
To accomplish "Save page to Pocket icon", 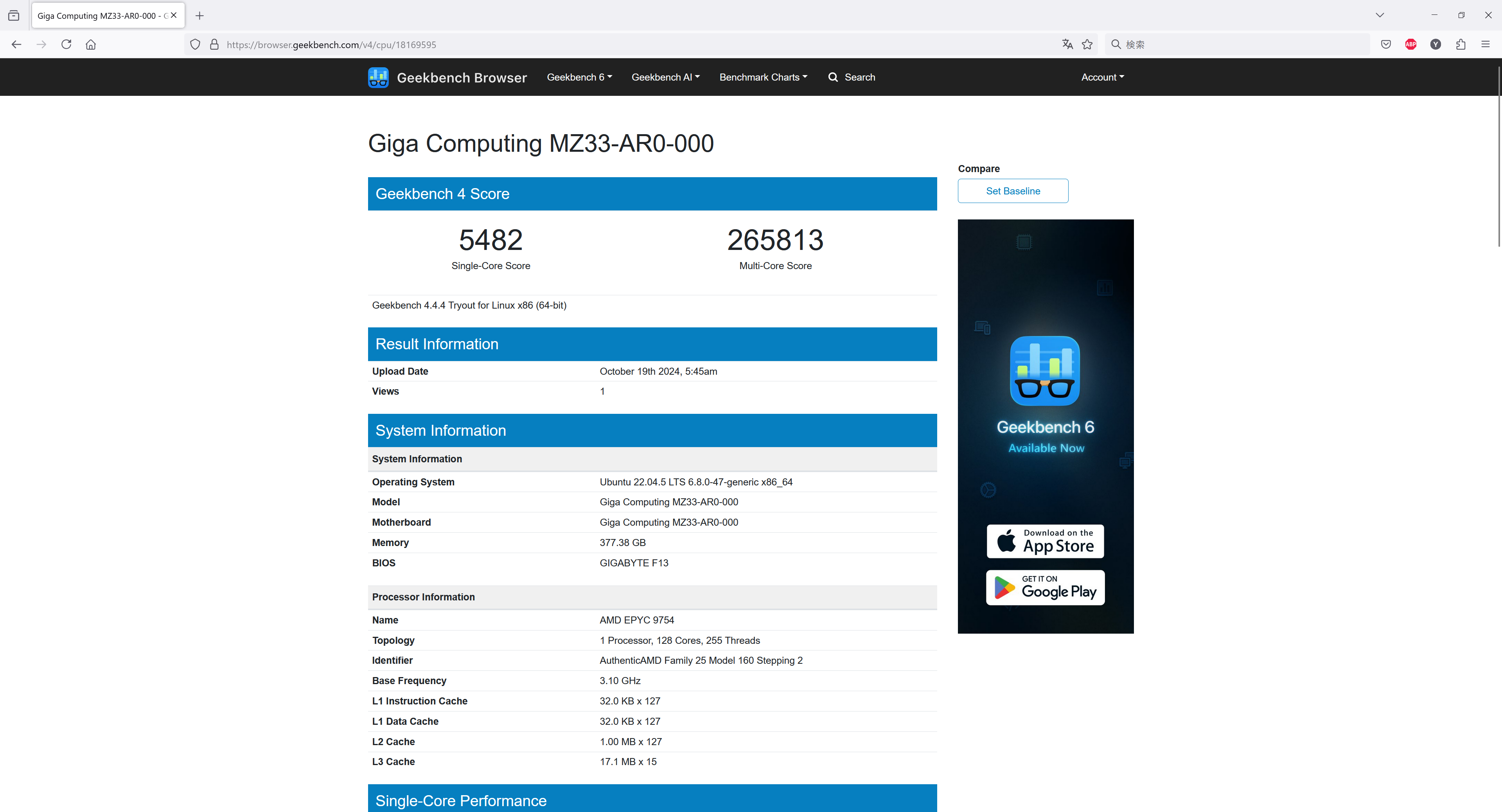I will [x=1386, y=44].
